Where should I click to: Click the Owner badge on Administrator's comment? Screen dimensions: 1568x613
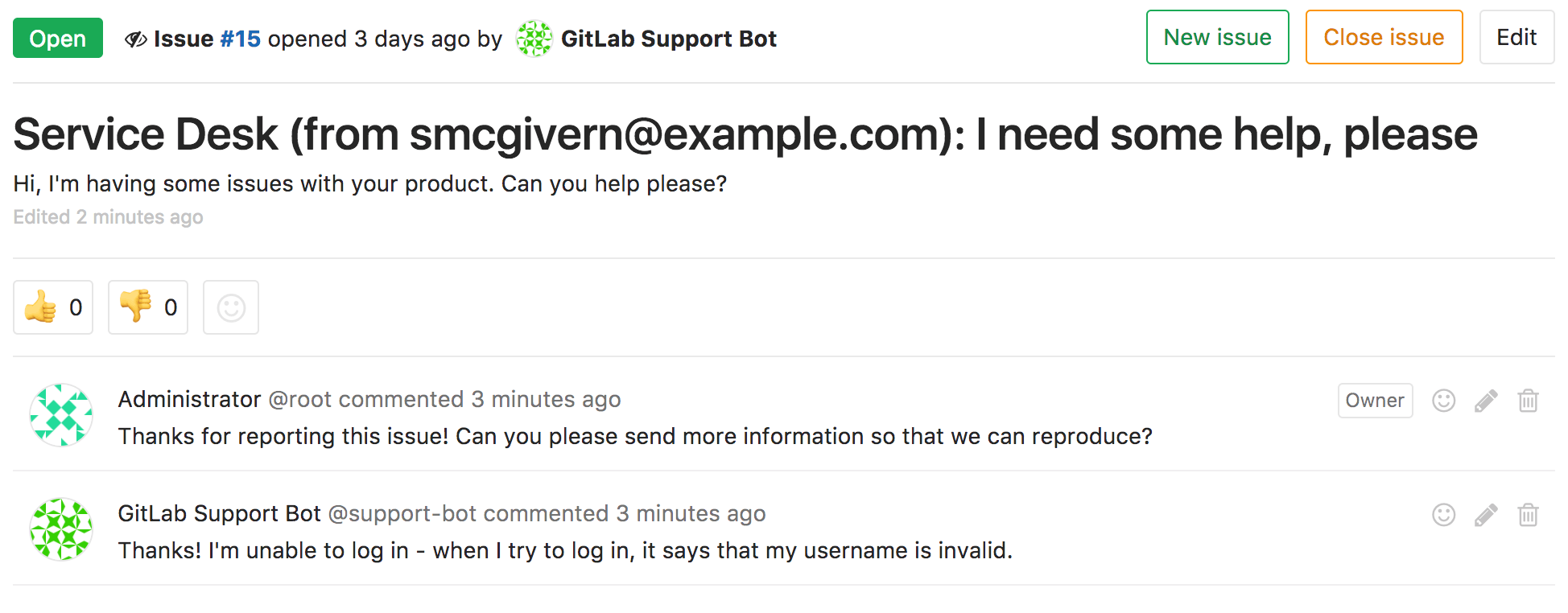pos(1375,400)
